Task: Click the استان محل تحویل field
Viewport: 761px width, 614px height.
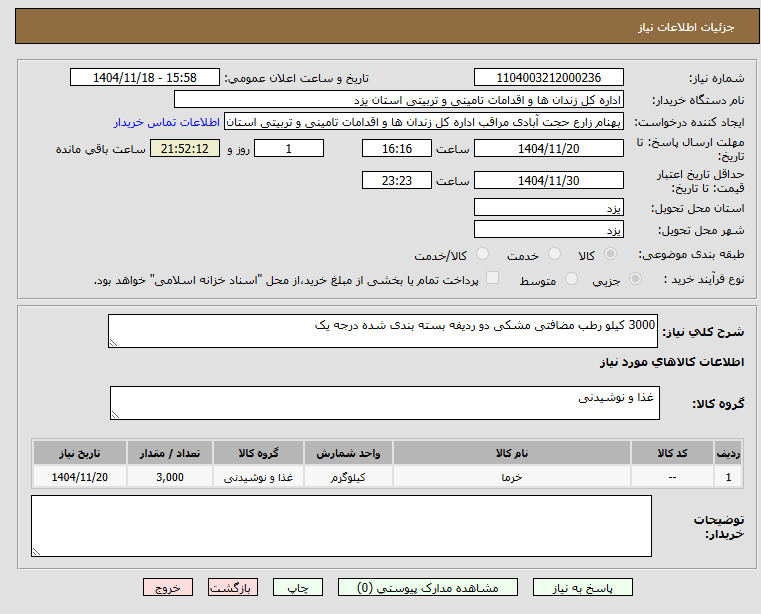Action: click(x=548, y=207)
